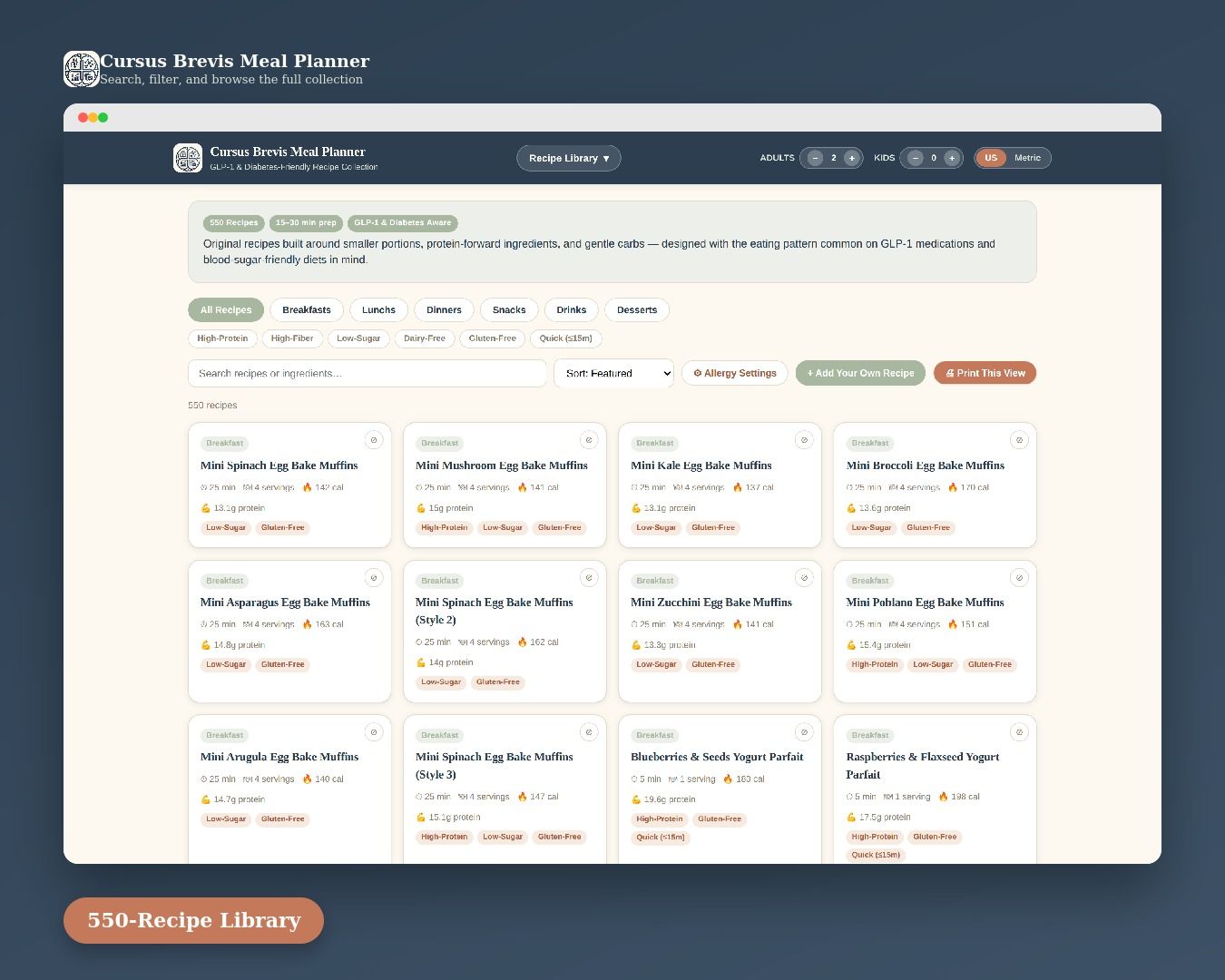The width and height of the screenshot is (1225, 980).
Task: Focus the Search recipes or ingredients field
Action: click(x=367, y=373)
